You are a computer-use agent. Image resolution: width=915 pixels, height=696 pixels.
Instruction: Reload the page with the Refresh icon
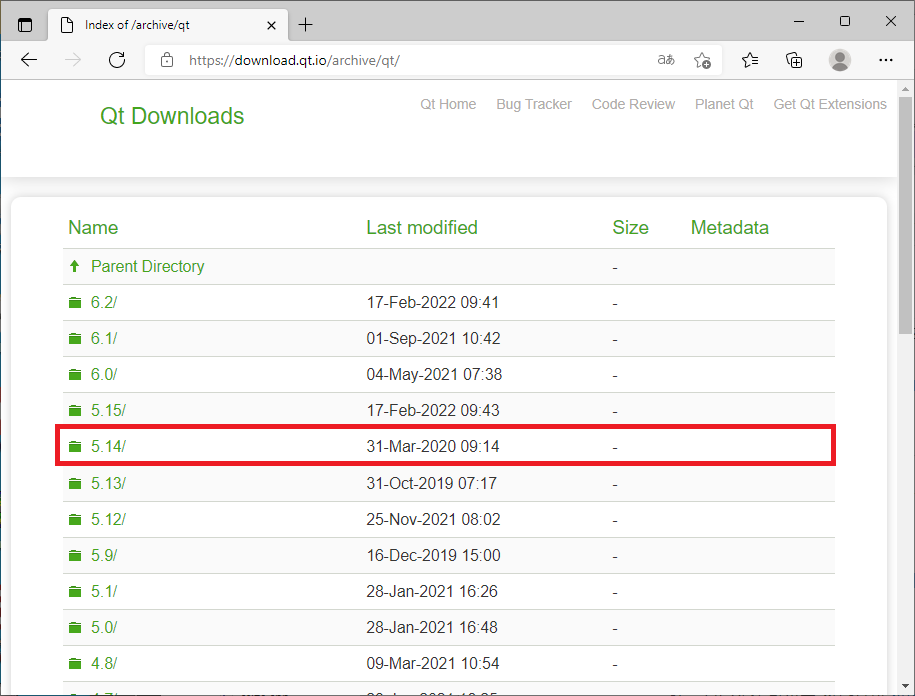117,60
